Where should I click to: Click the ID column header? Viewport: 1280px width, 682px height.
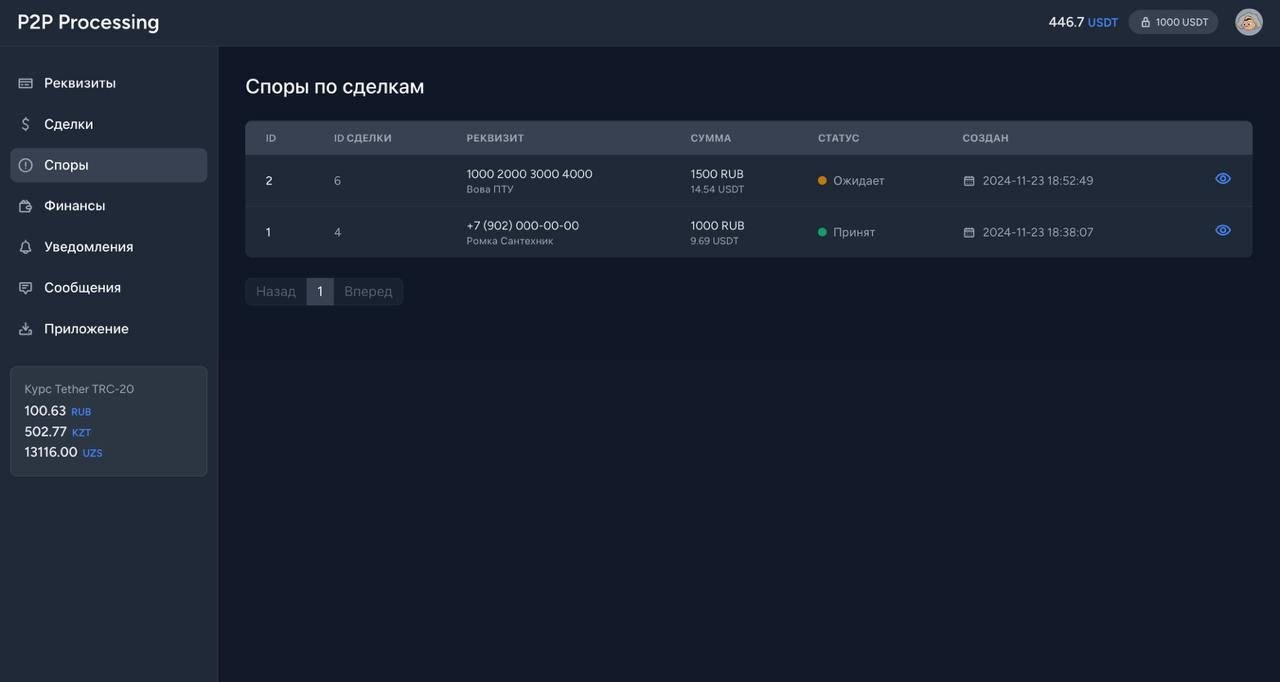click(271, 138)
